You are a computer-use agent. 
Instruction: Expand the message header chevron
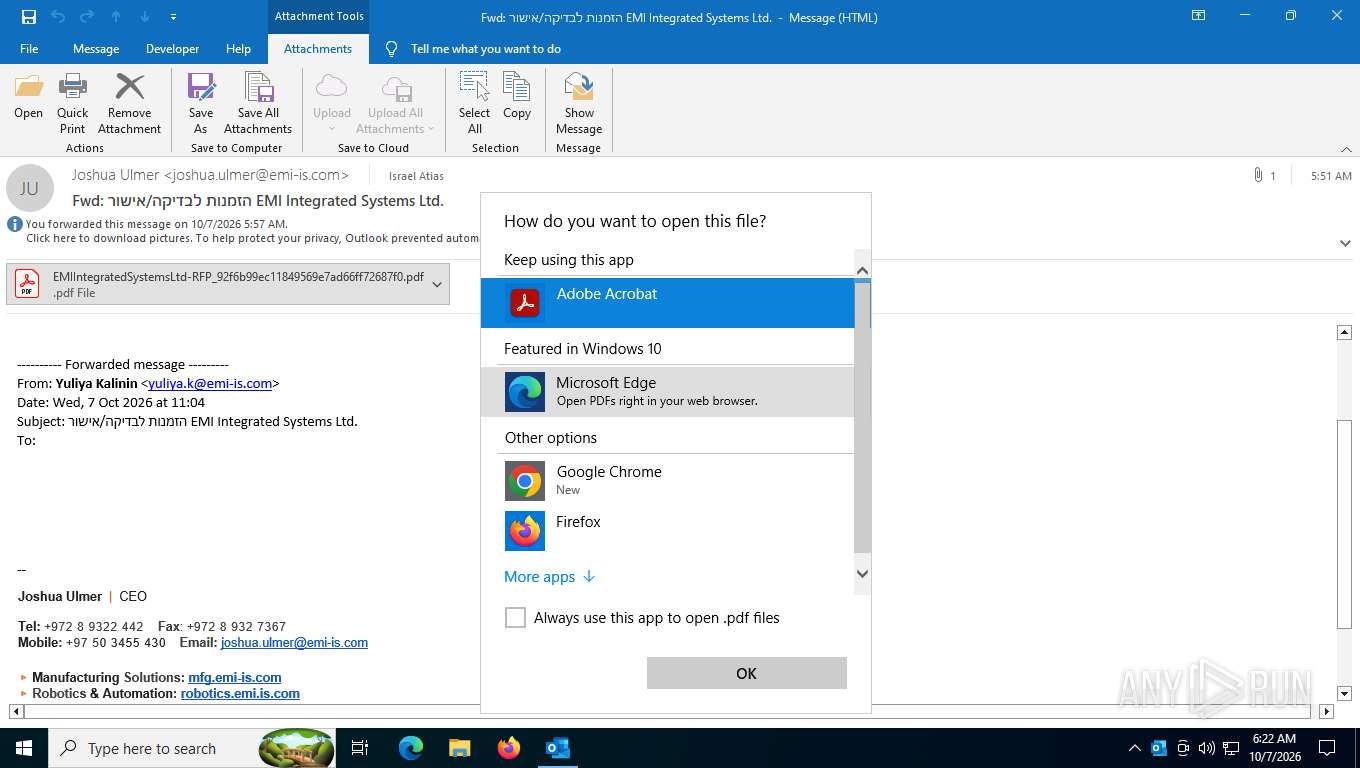[1346, 243]
